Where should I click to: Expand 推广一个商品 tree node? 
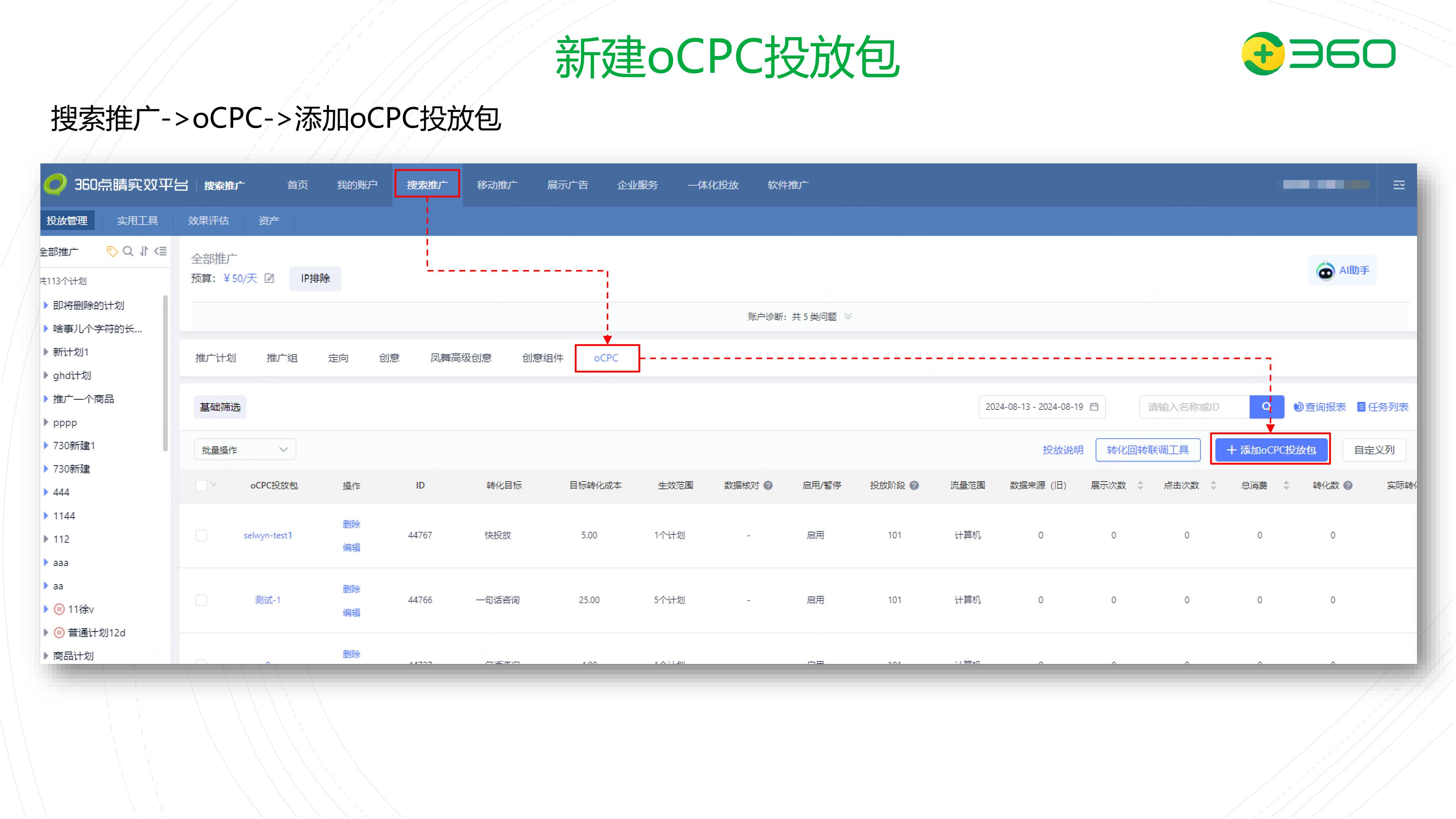point(46,399)
